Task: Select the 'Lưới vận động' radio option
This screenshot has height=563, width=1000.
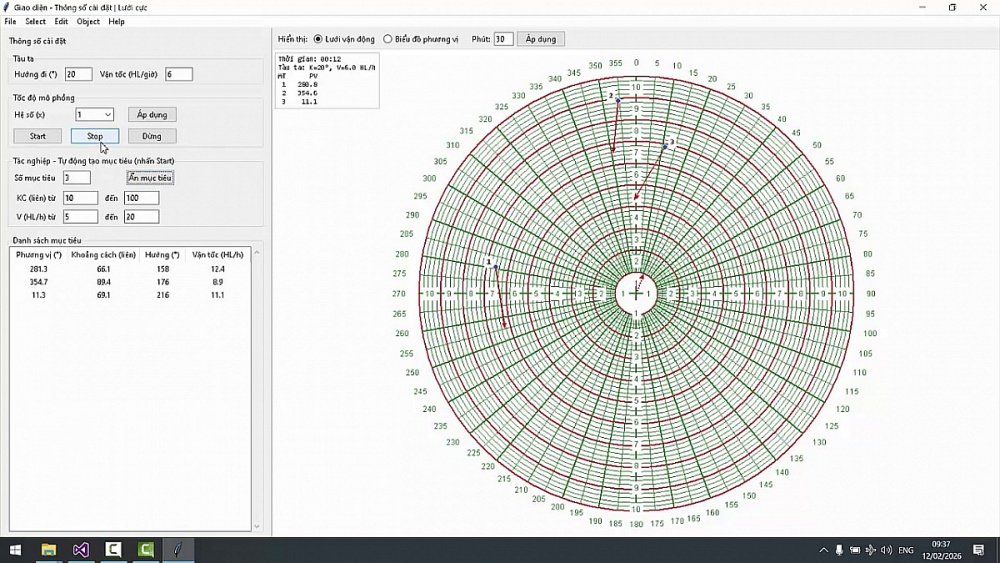Action: 318,39
